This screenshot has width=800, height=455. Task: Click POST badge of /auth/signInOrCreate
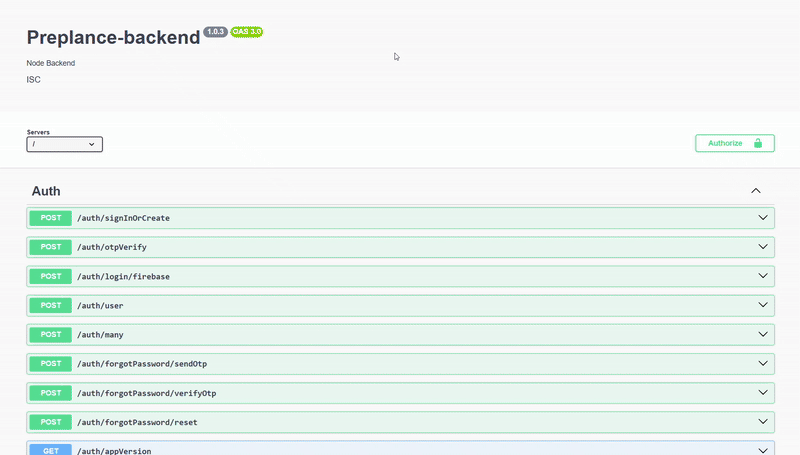pos(51,218)
